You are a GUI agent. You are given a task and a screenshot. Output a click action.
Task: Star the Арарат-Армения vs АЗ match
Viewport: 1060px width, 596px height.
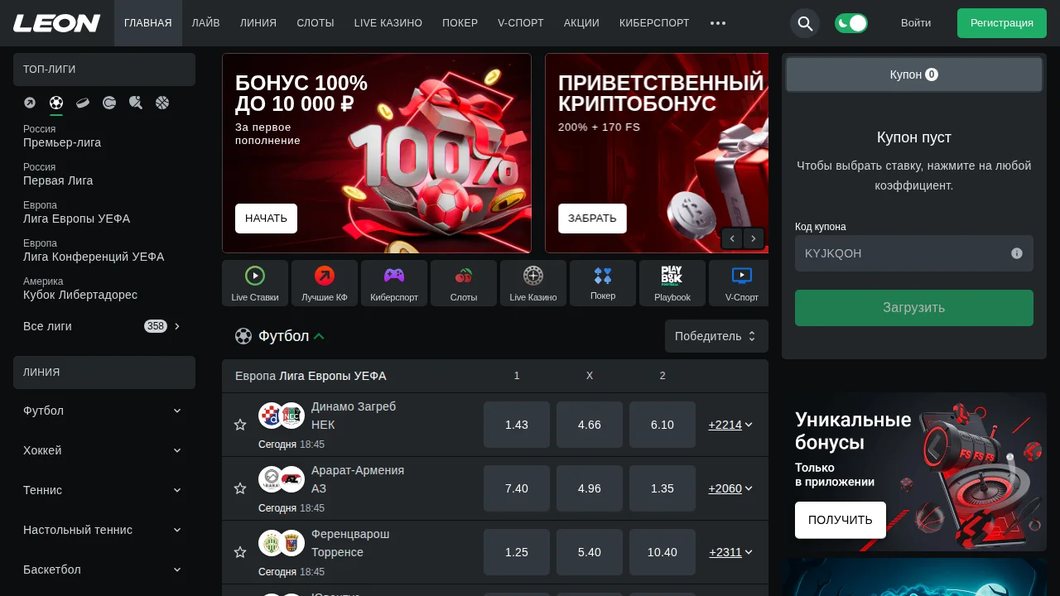pyautogui.click(x=240, y=488)
